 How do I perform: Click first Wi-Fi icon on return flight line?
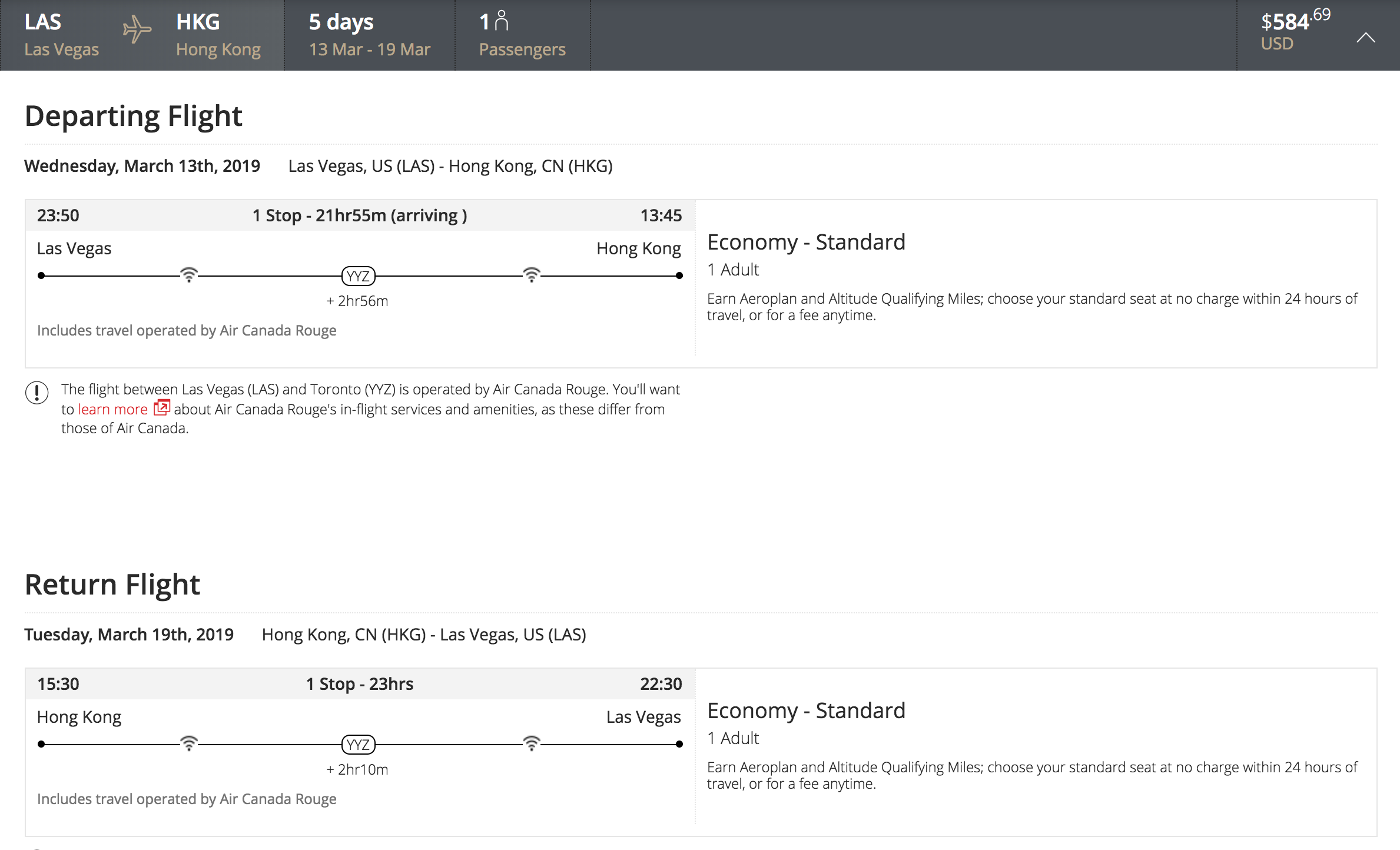pyautogui.click(x=188, y=743)
